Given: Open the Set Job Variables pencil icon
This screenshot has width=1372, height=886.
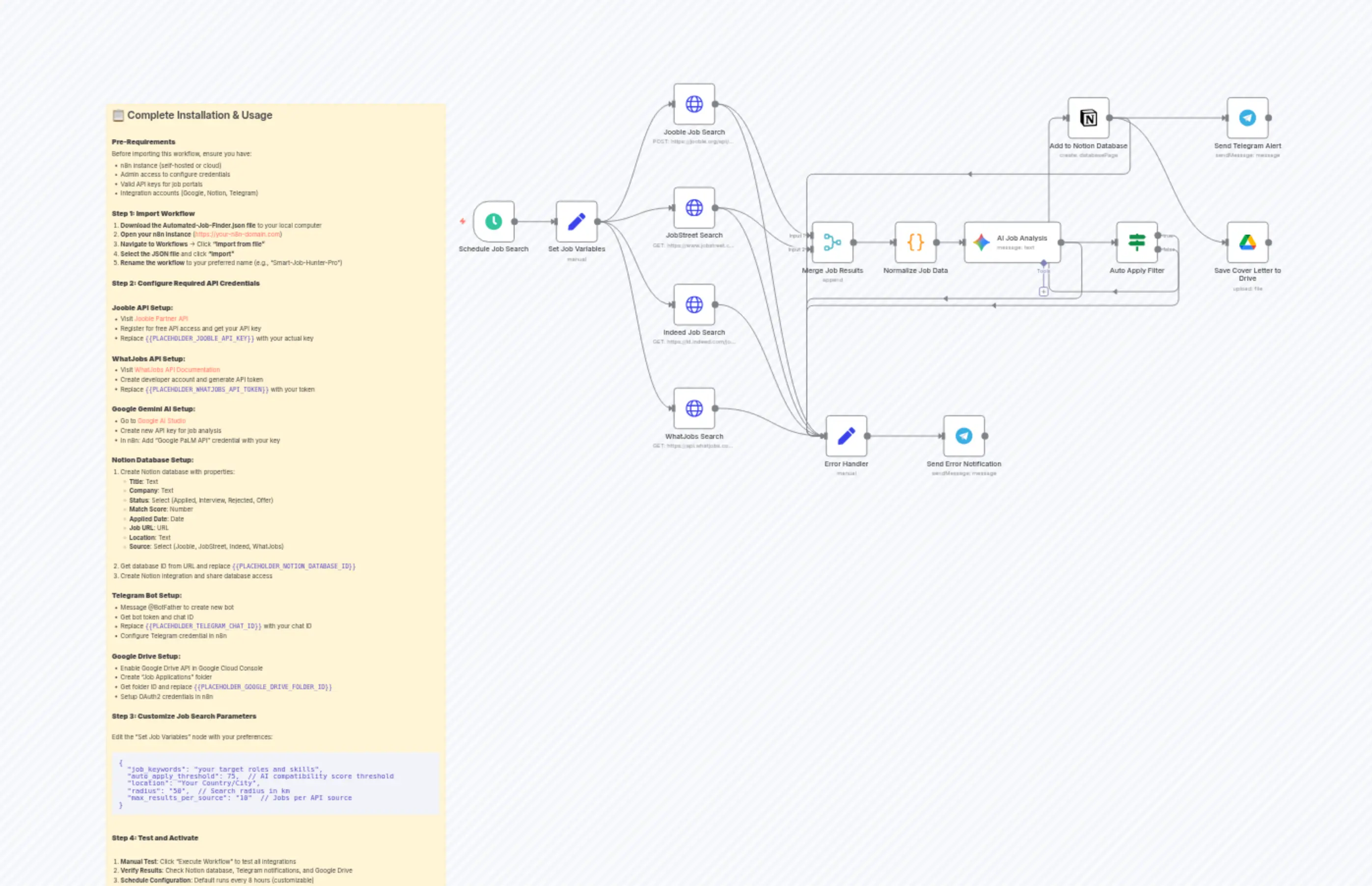Looking at the screenshot, I should 576,221.
